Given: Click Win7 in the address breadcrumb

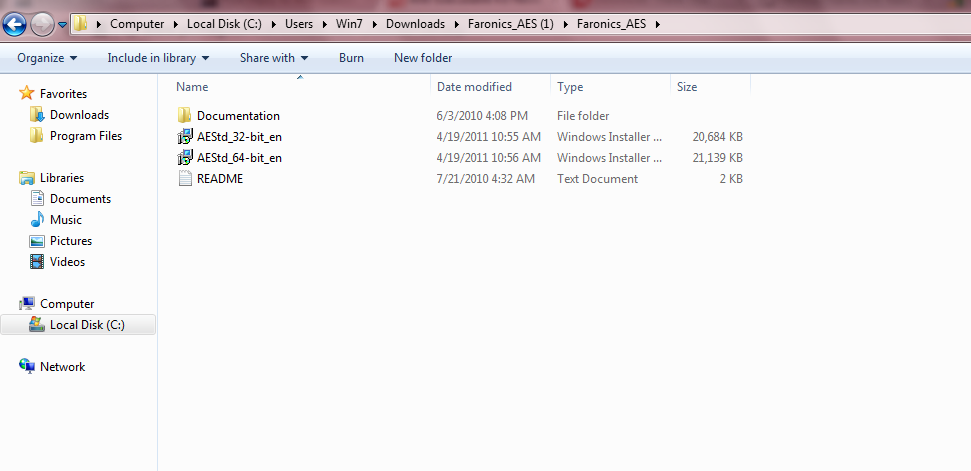Looking at the screenshot, I should coord(349,24).
